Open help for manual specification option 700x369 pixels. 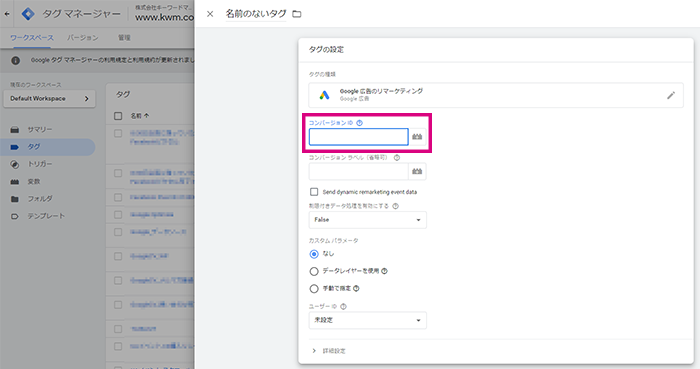click(x=356, y=288)
